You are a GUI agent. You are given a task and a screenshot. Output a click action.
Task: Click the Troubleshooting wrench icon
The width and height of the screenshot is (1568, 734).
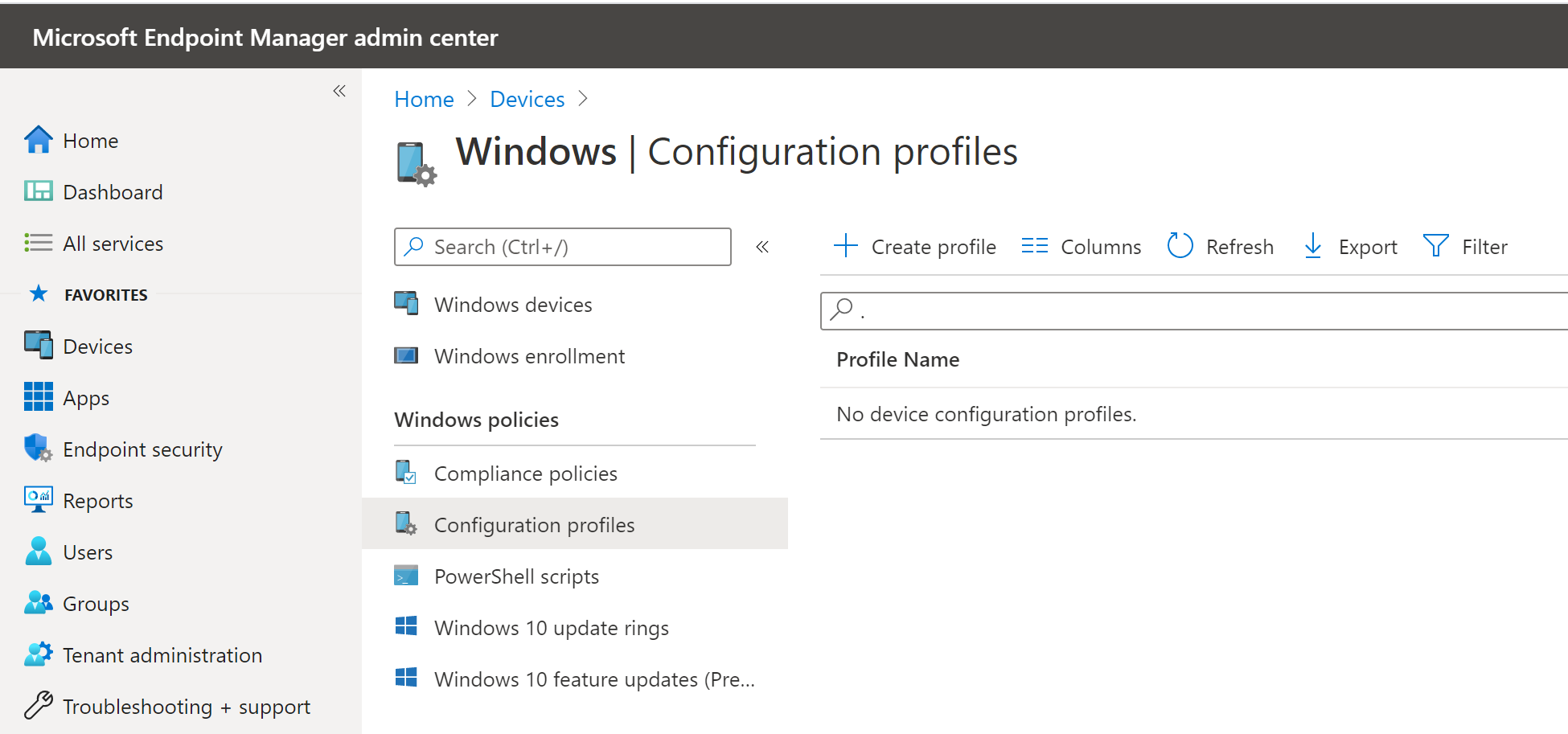pyautogui.click(x=38, y=706)
